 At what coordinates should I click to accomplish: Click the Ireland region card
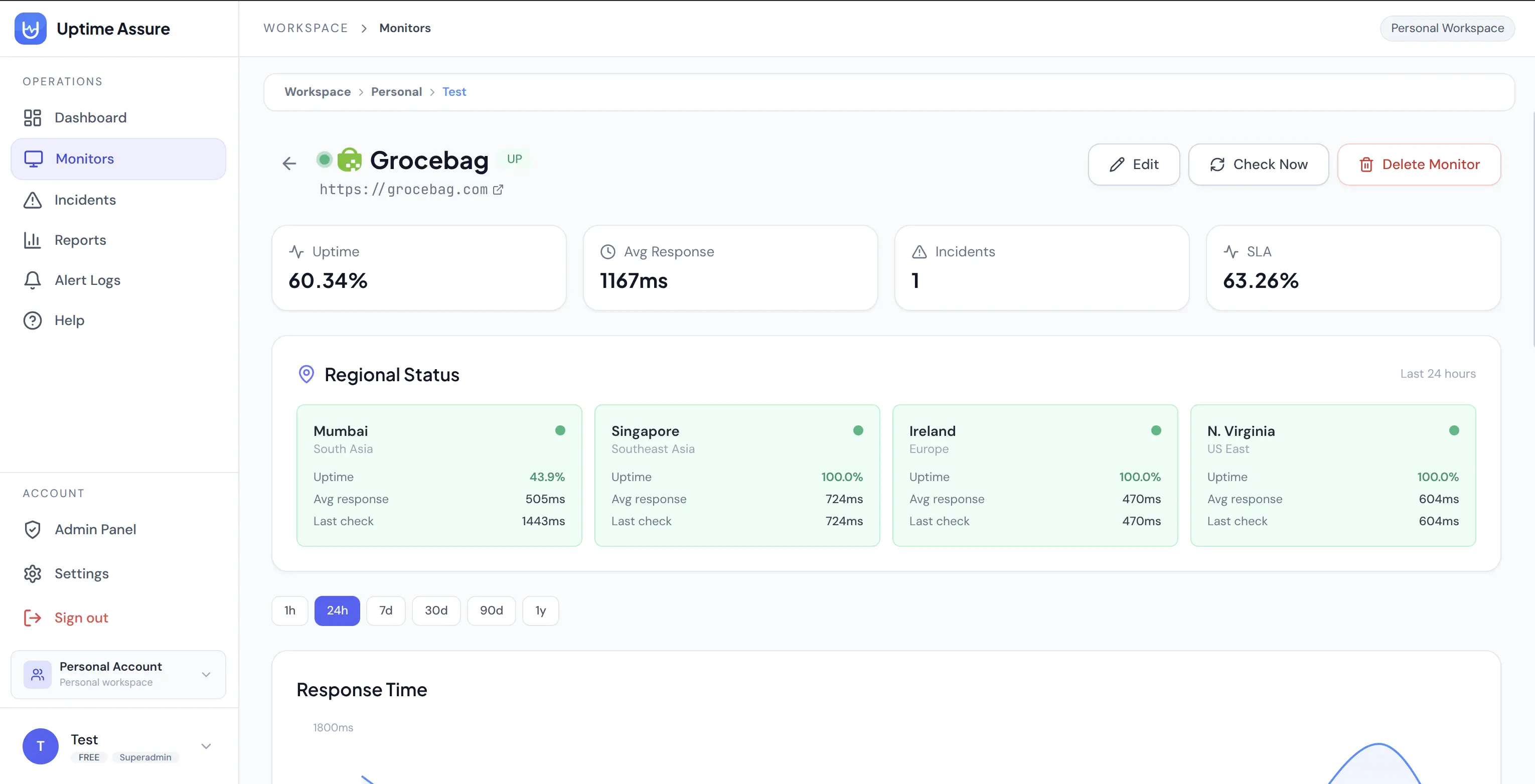1035,476
